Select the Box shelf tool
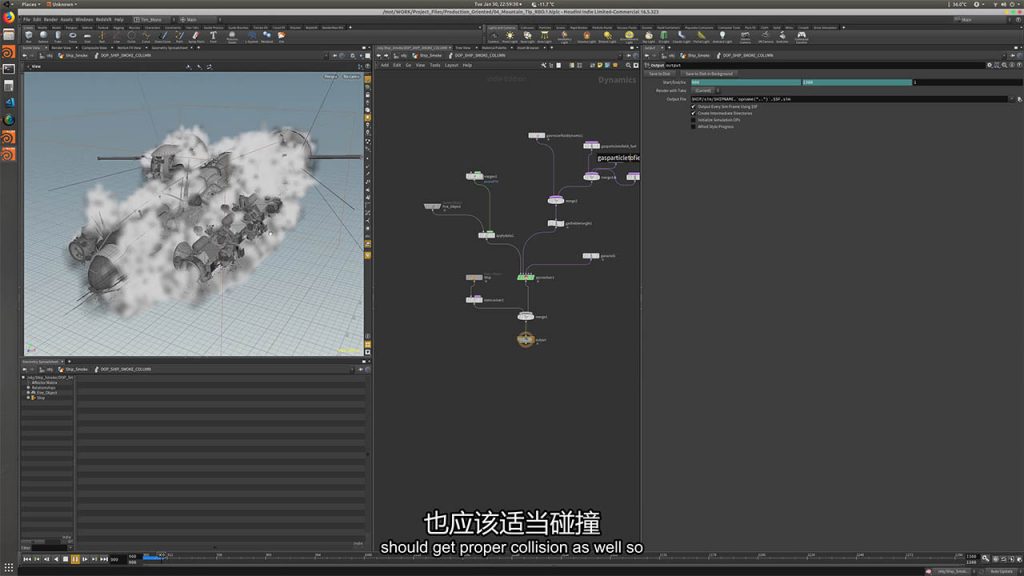1024x576 pixels. [x=29, y=37]
